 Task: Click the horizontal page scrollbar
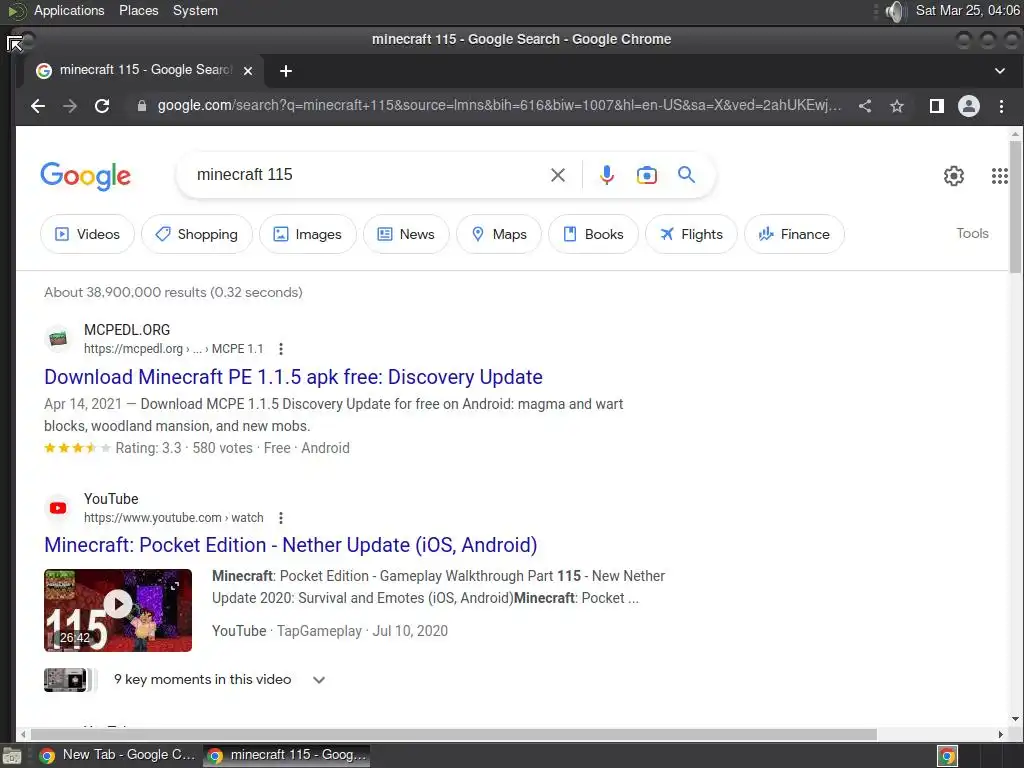(453, 735)
